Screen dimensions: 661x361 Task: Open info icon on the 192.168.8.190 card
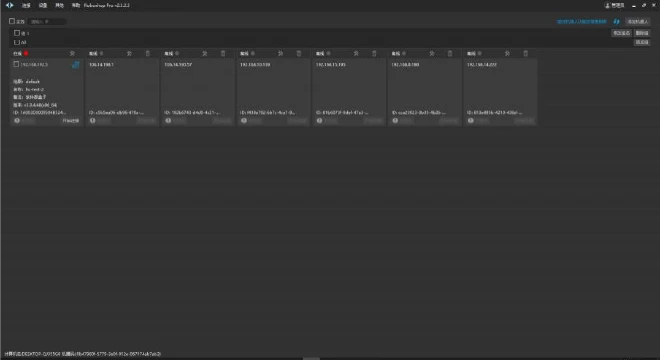(x=395, y=121)
